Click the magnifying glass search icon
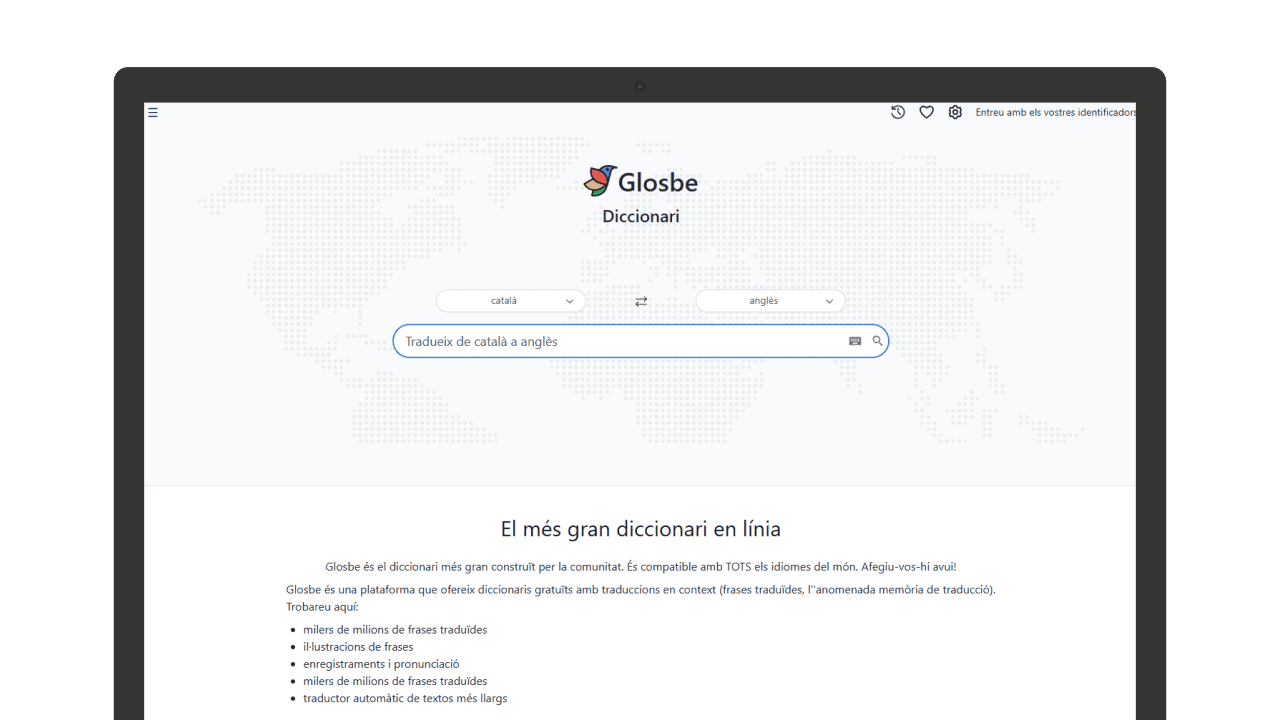 click(877, 341)
